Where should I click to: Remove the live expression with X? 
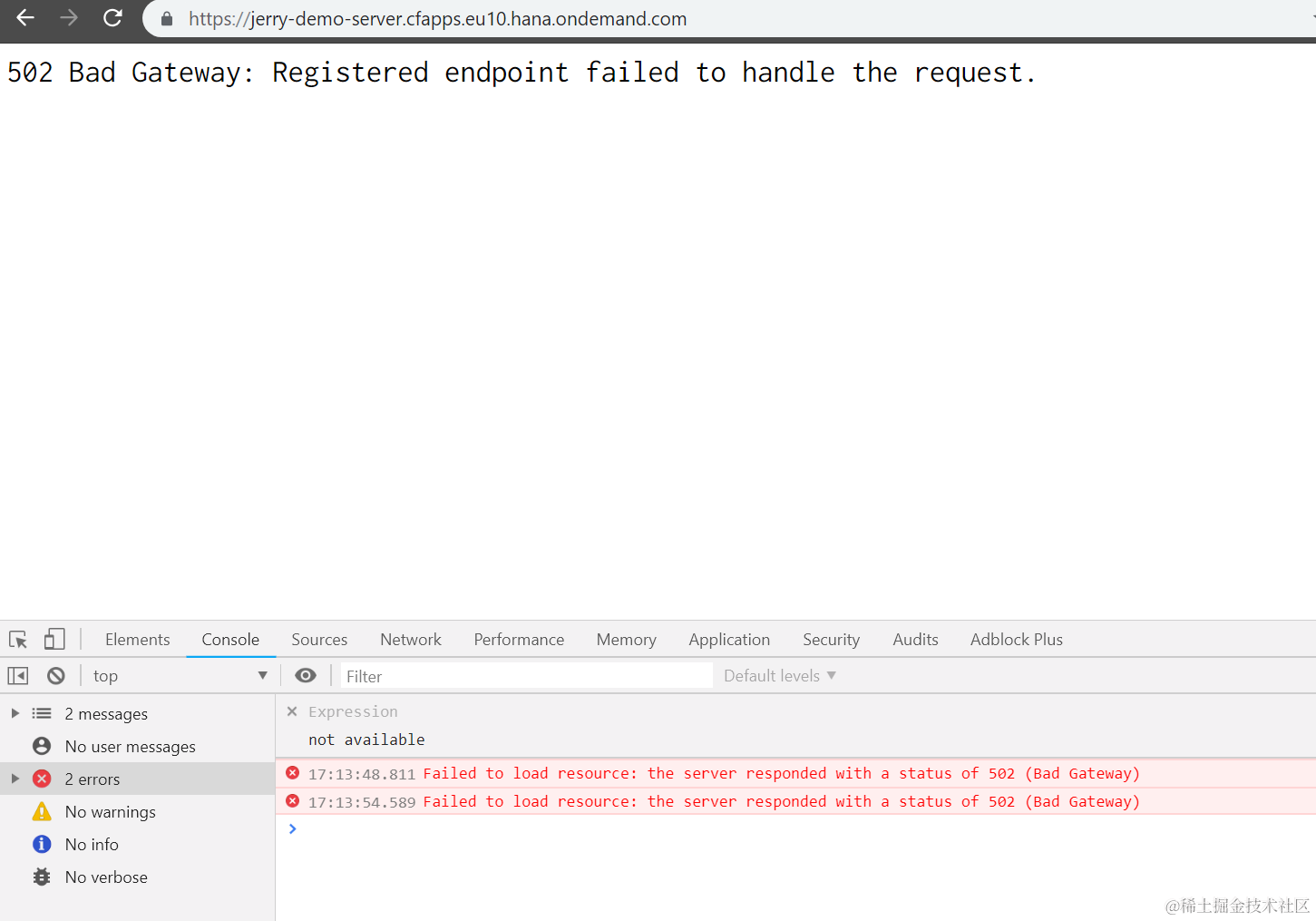(x=292, y=711)
